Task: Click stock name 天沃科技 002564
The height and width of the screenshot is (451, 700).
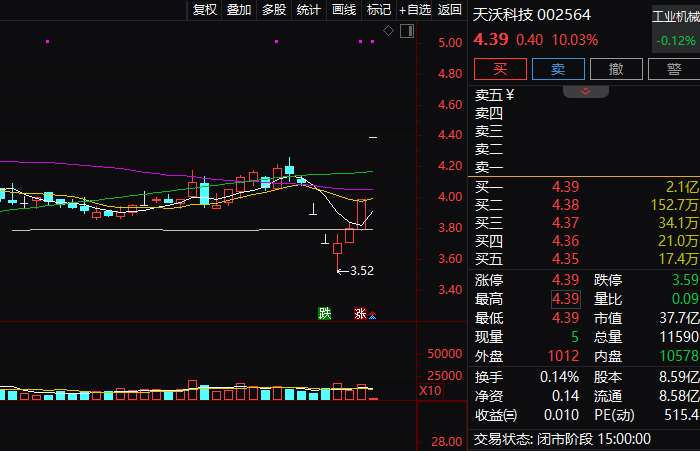Action: click(x=532, y=15)
